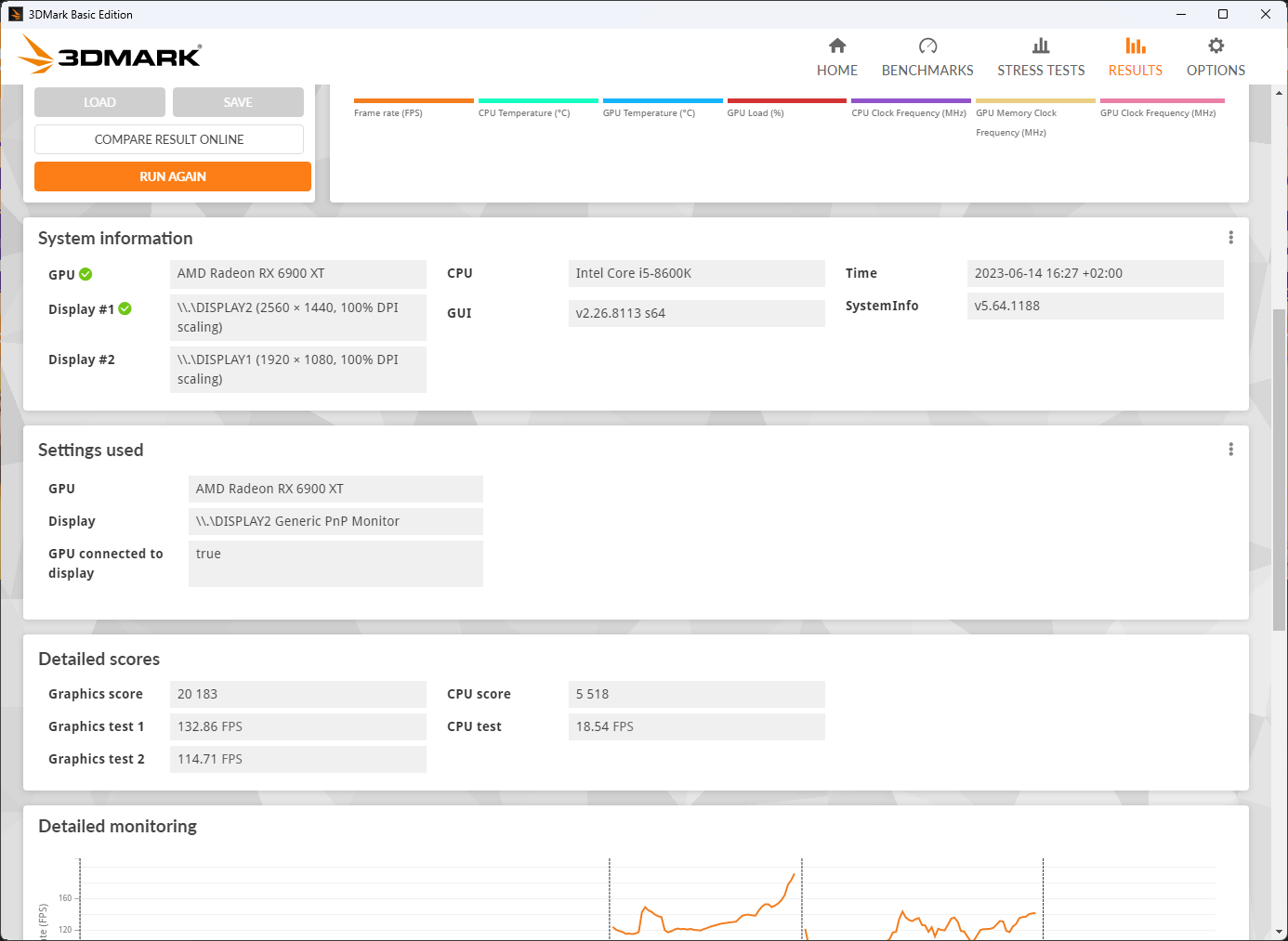The height and width of the screenshot is (941, 1288).
Task: Click SystemInfo version v5.64.1188
Action: click(1096, 306)
